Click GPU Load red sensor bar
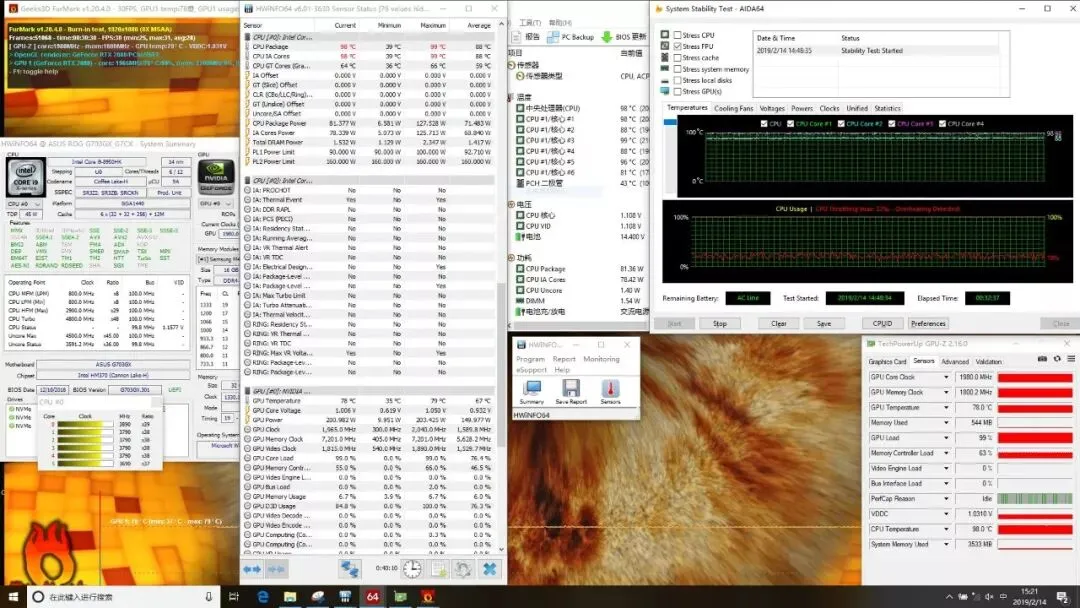The height and width of the screenshot is (608, 1080). [1035, 438]
